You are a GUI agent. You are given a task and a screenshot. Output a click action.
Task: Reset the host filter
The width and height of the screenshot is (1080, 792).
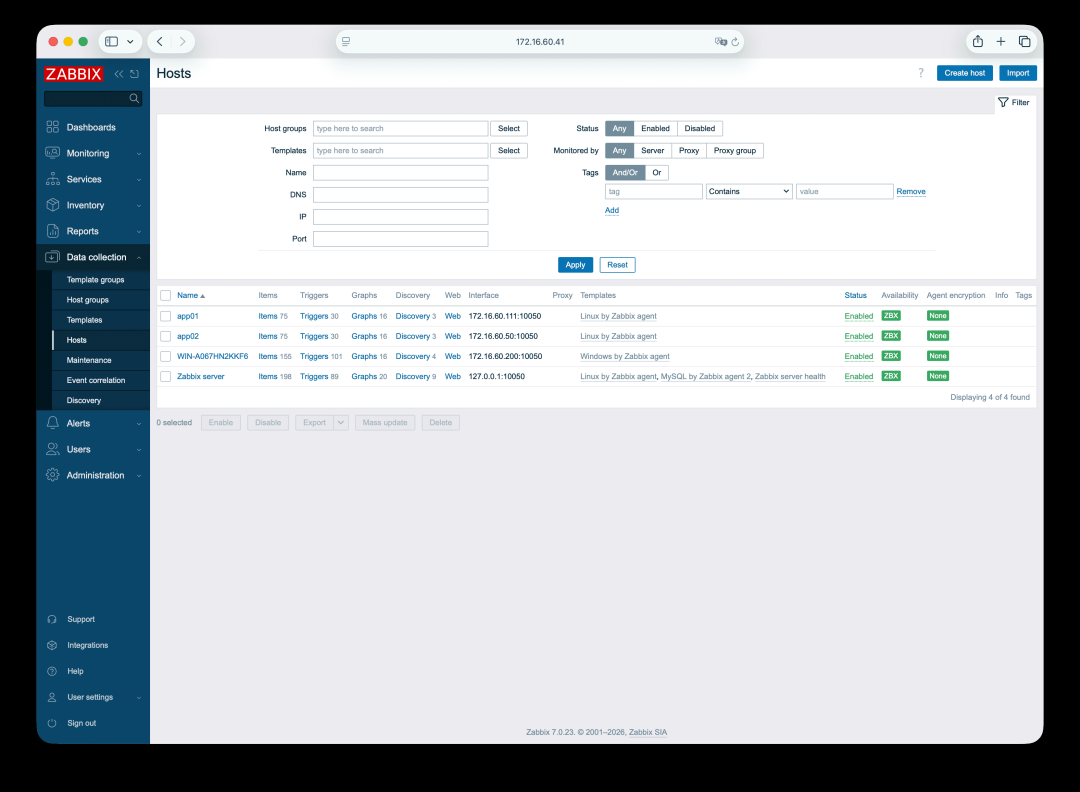click(617, 265)
